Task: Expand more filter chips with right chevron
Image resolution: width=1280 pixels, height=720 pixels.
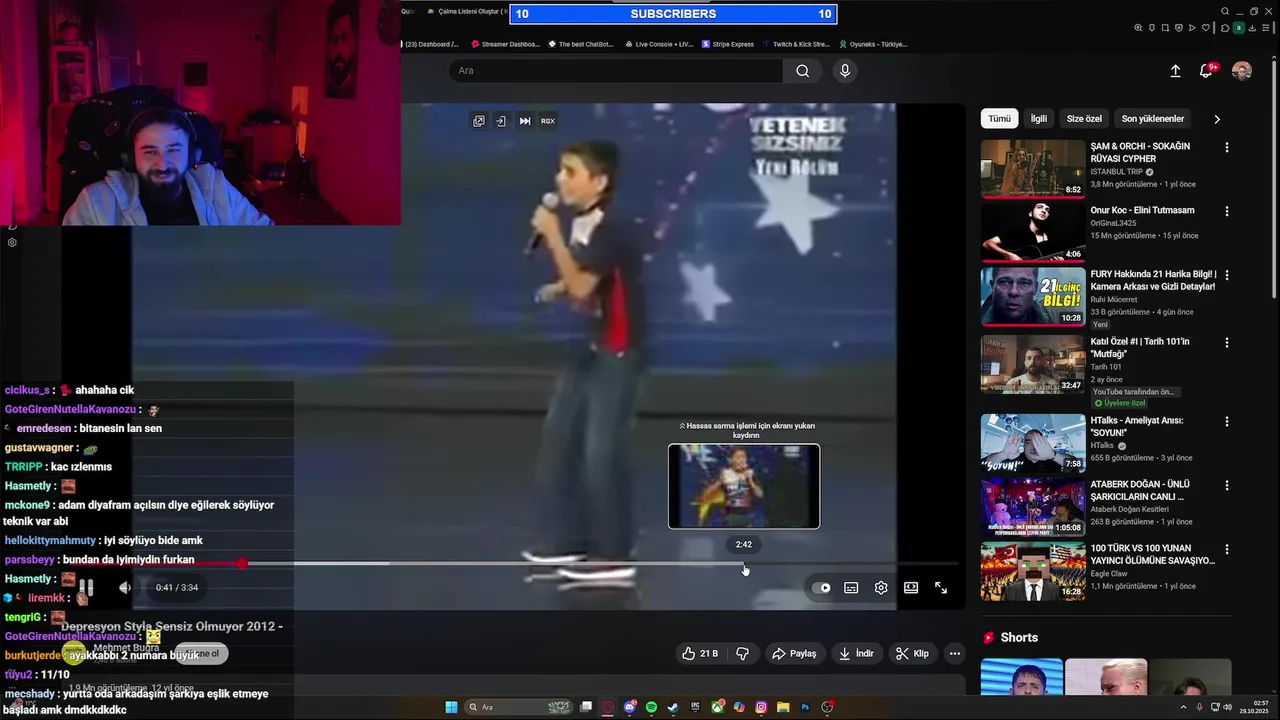Action: pyautogui.click(x=1217, y=119)
